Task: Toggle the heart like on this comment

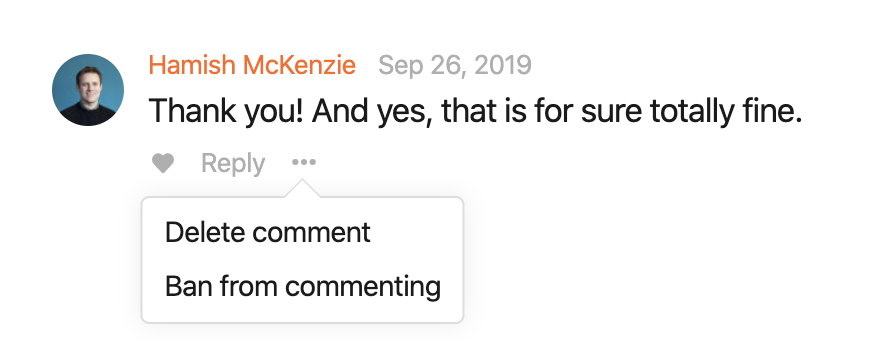Action: pos(163,164)
